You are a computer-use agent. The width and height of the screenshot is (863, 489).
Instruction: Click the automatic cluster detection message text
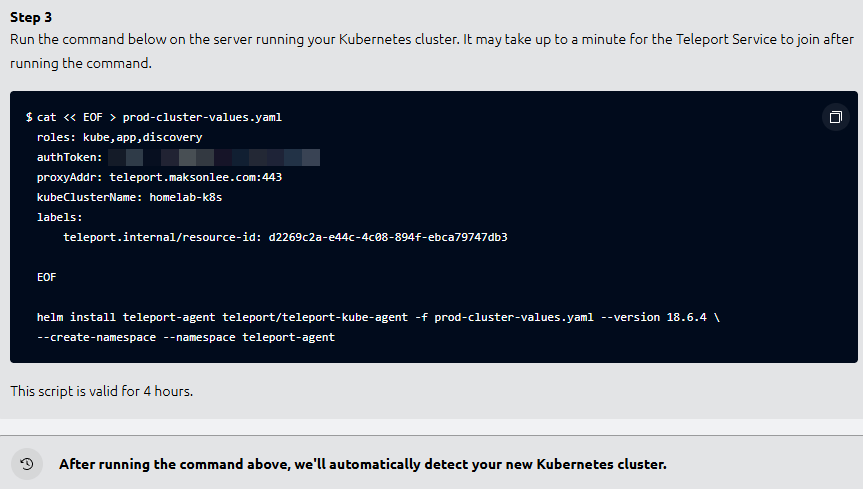[x=362, y=464]
